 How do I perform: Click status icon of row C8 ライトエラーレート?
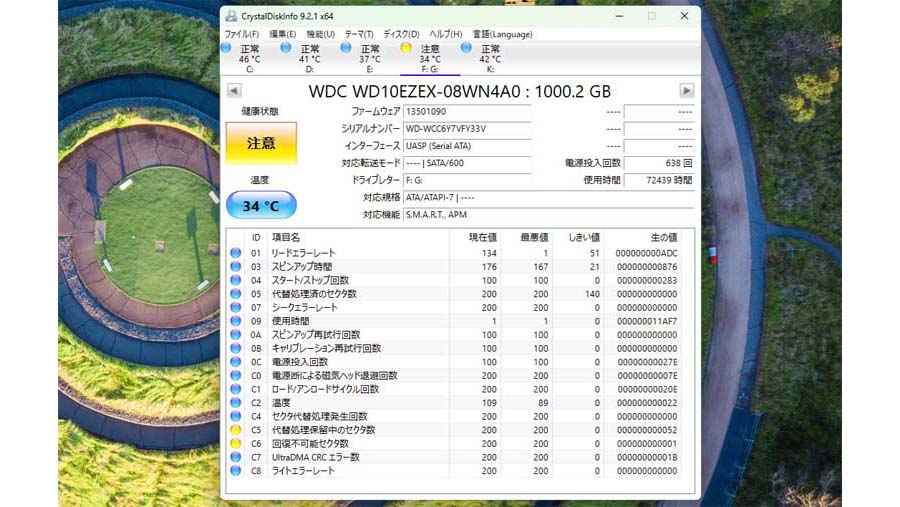[235, 471]
